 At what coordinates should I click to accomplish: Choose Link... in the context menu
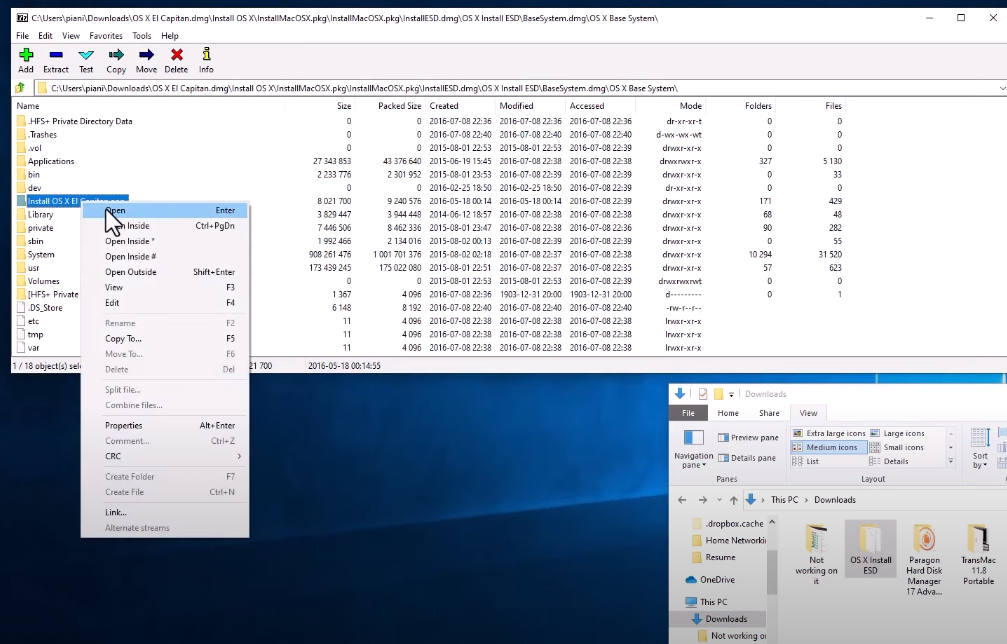coord(165,512)
